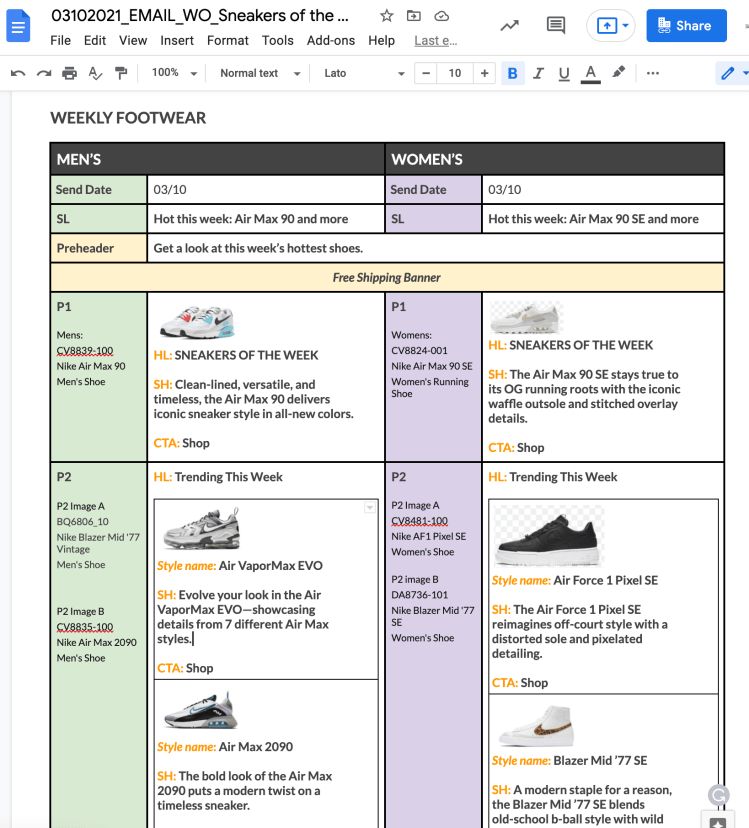This screenshot has width=749, height=828.
Task: Open the activity dashboard trend icon
Action: click(x=510, y=26)
